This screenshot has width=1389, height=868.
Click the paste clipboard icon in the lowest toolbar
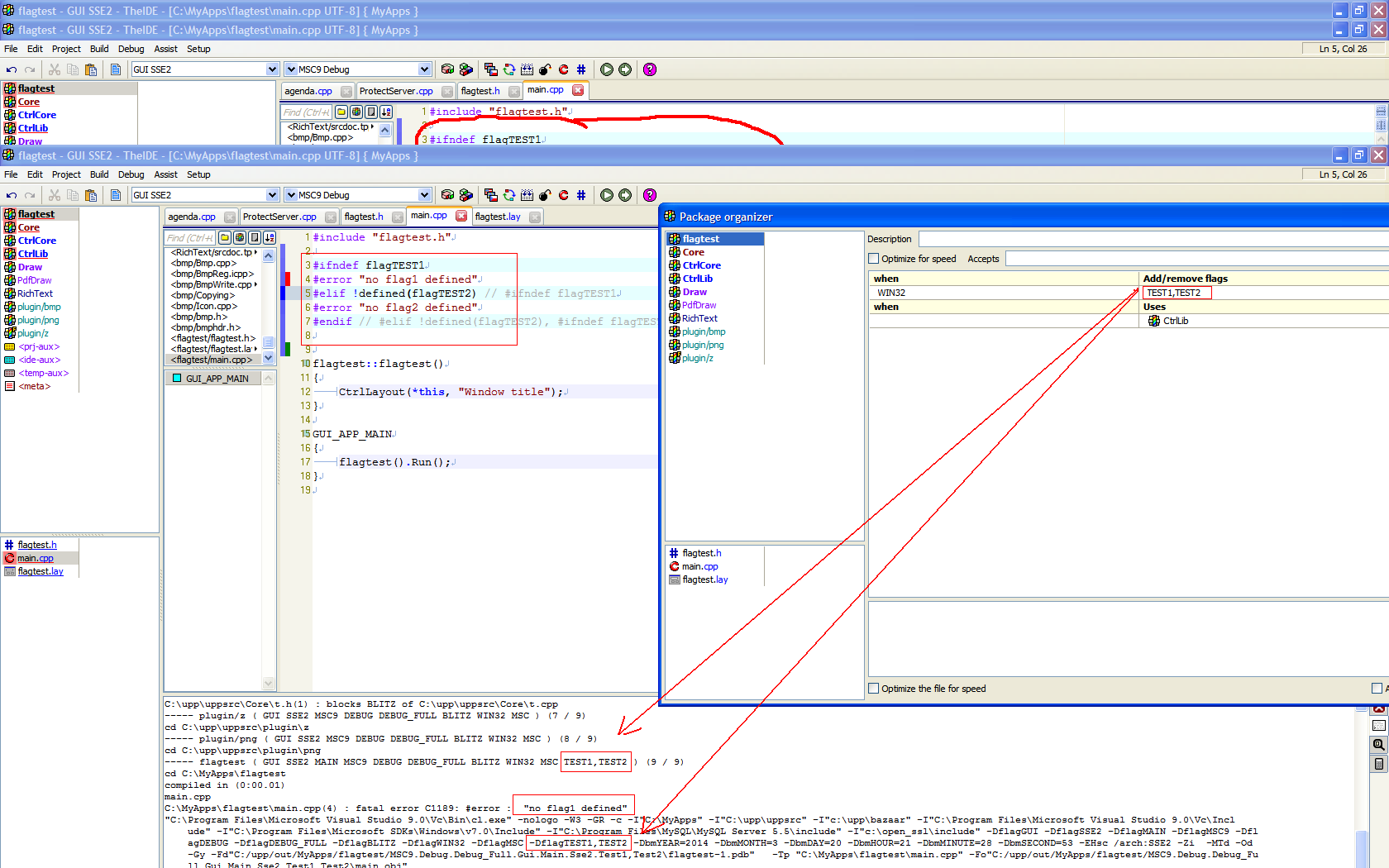coord(91,195)
